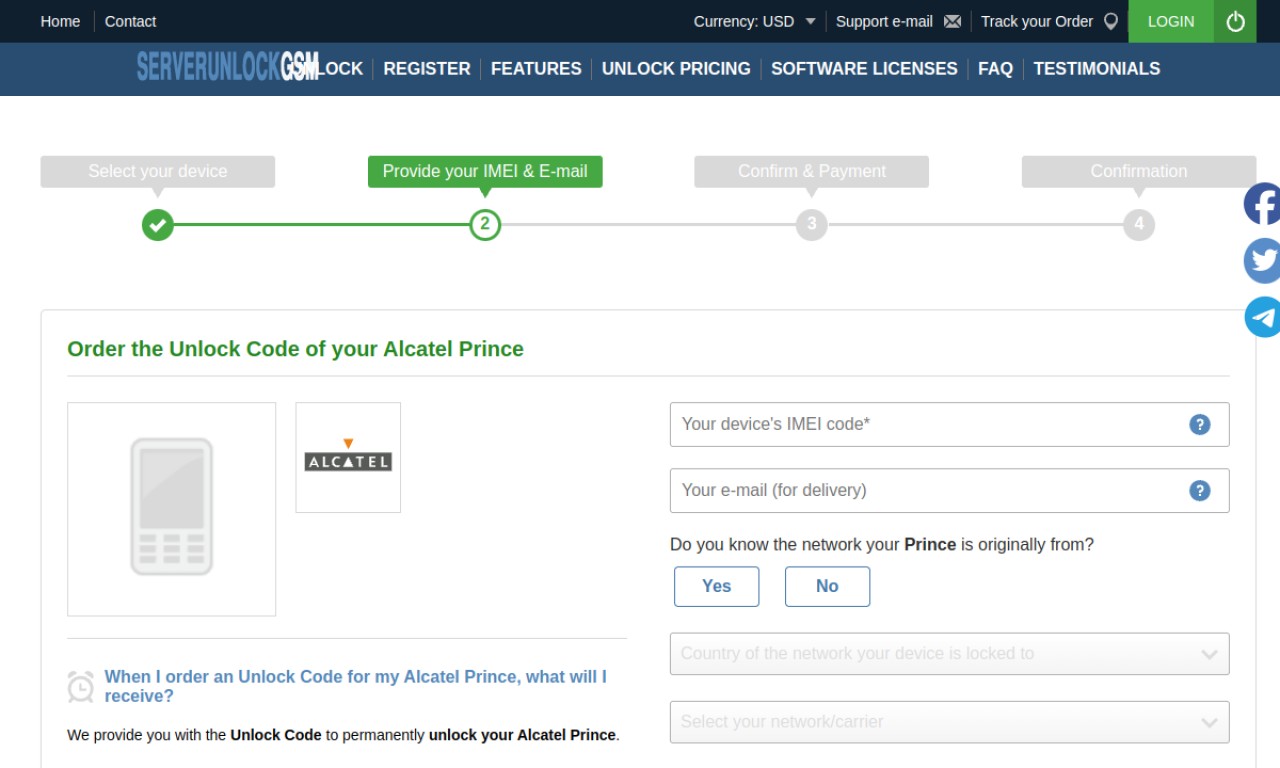Image resolution: width=1280 pixels, height=768 pixels.
Task: Click the Support e-mail envelope icon
Action: point(952,21)
